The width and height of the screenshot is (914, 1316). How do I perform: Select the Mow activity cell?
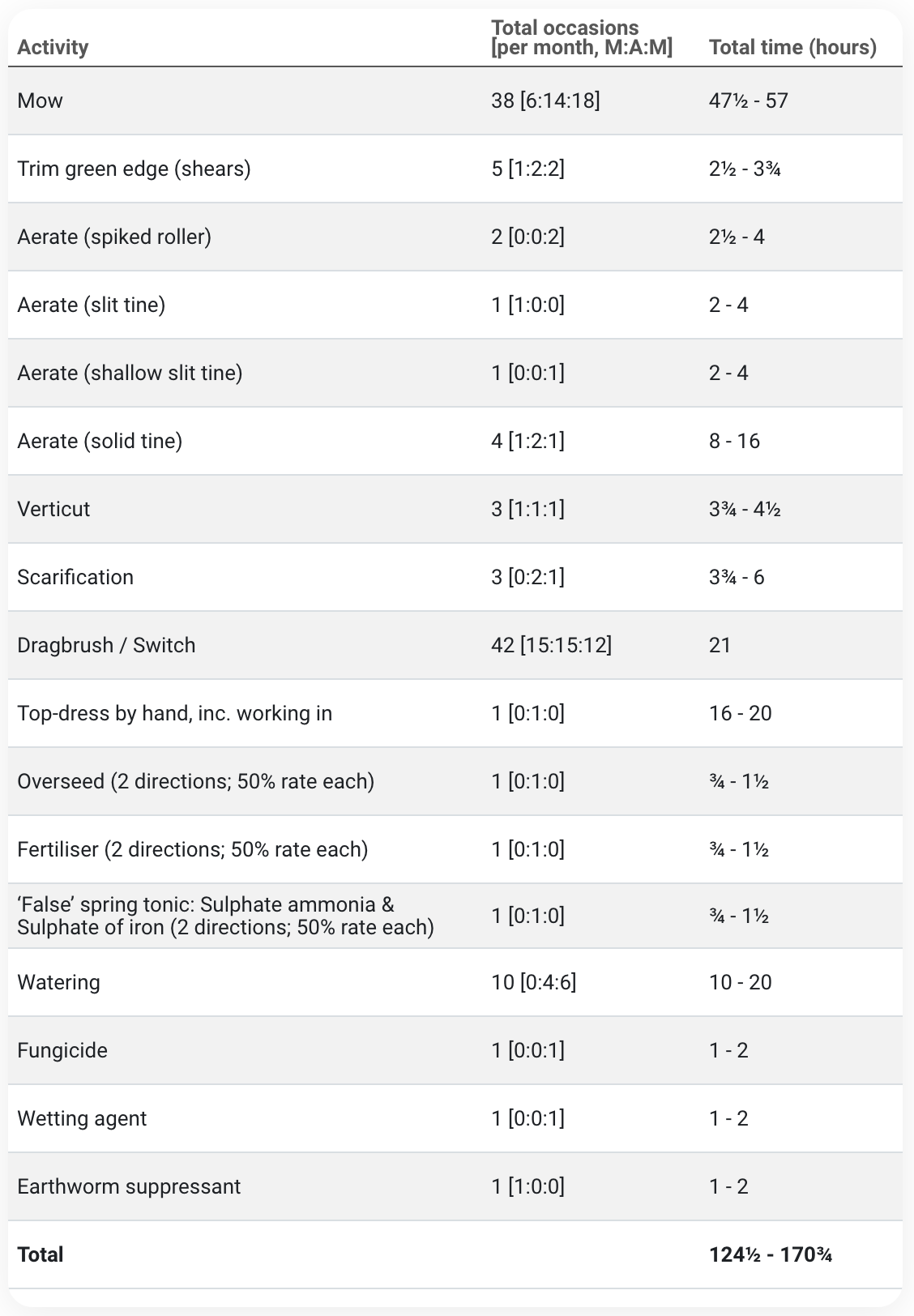click(40, 100)
